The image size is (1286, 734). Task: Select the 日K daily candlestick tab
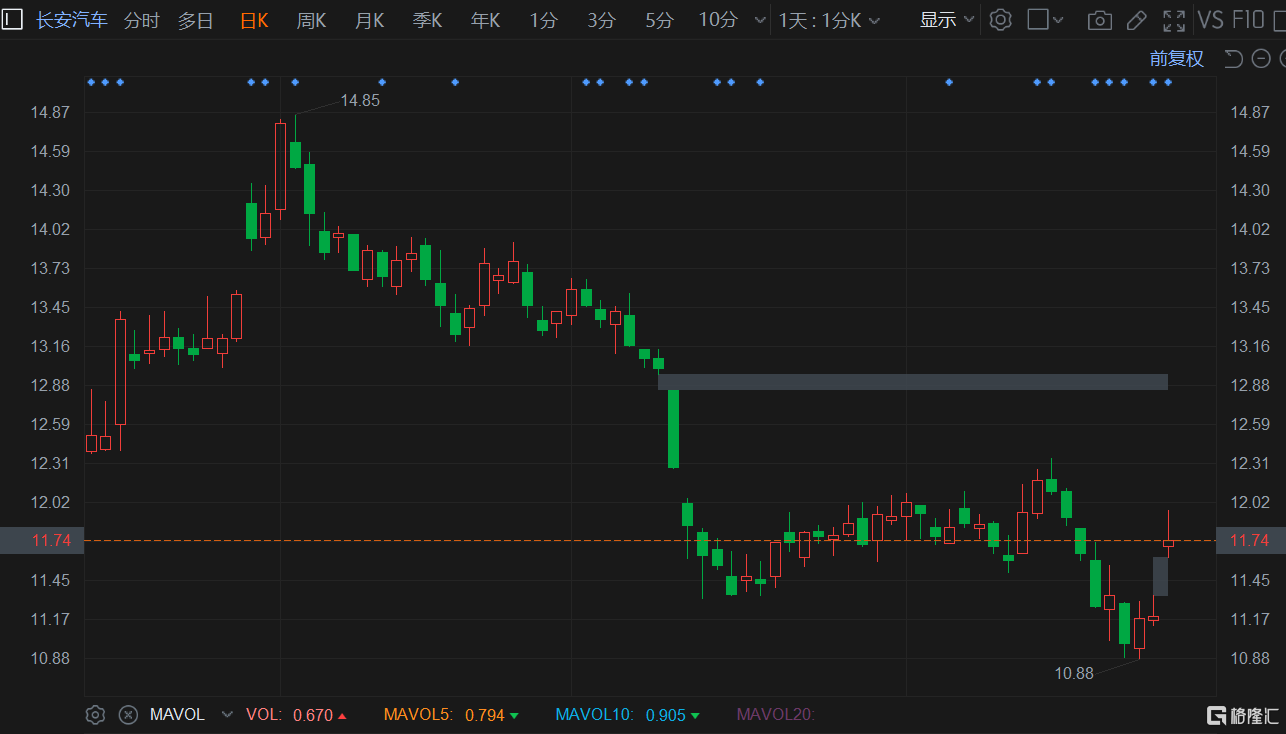[x=254, y=20]
